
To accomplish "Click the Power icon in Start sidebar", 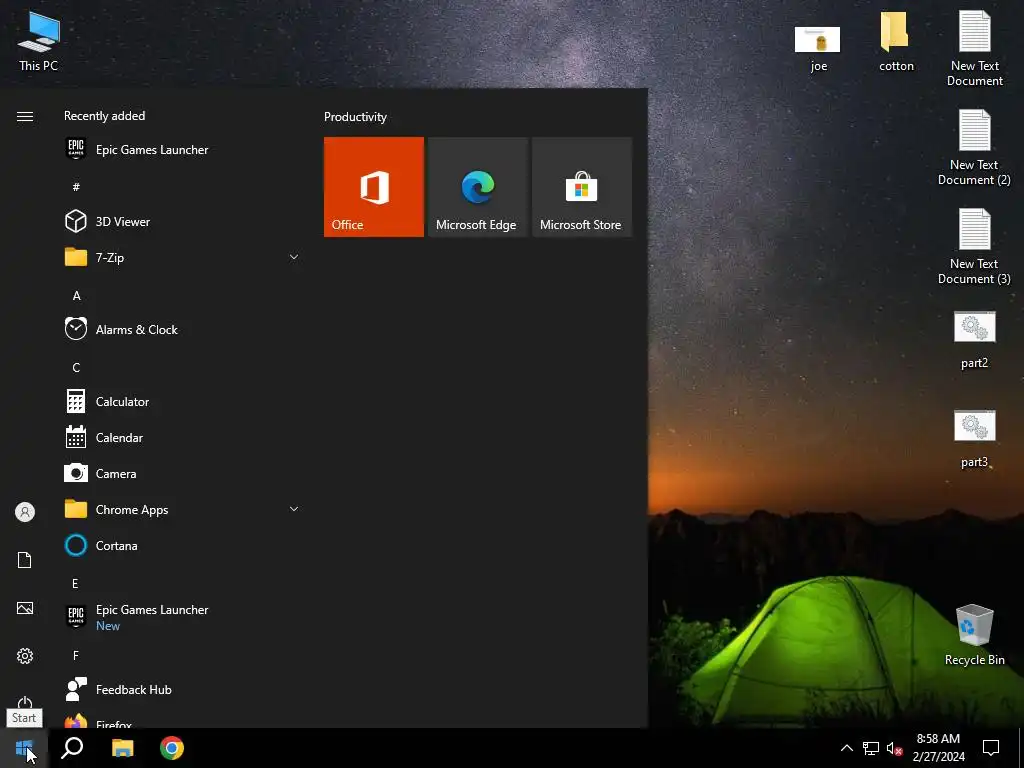I will coord(25,703).
